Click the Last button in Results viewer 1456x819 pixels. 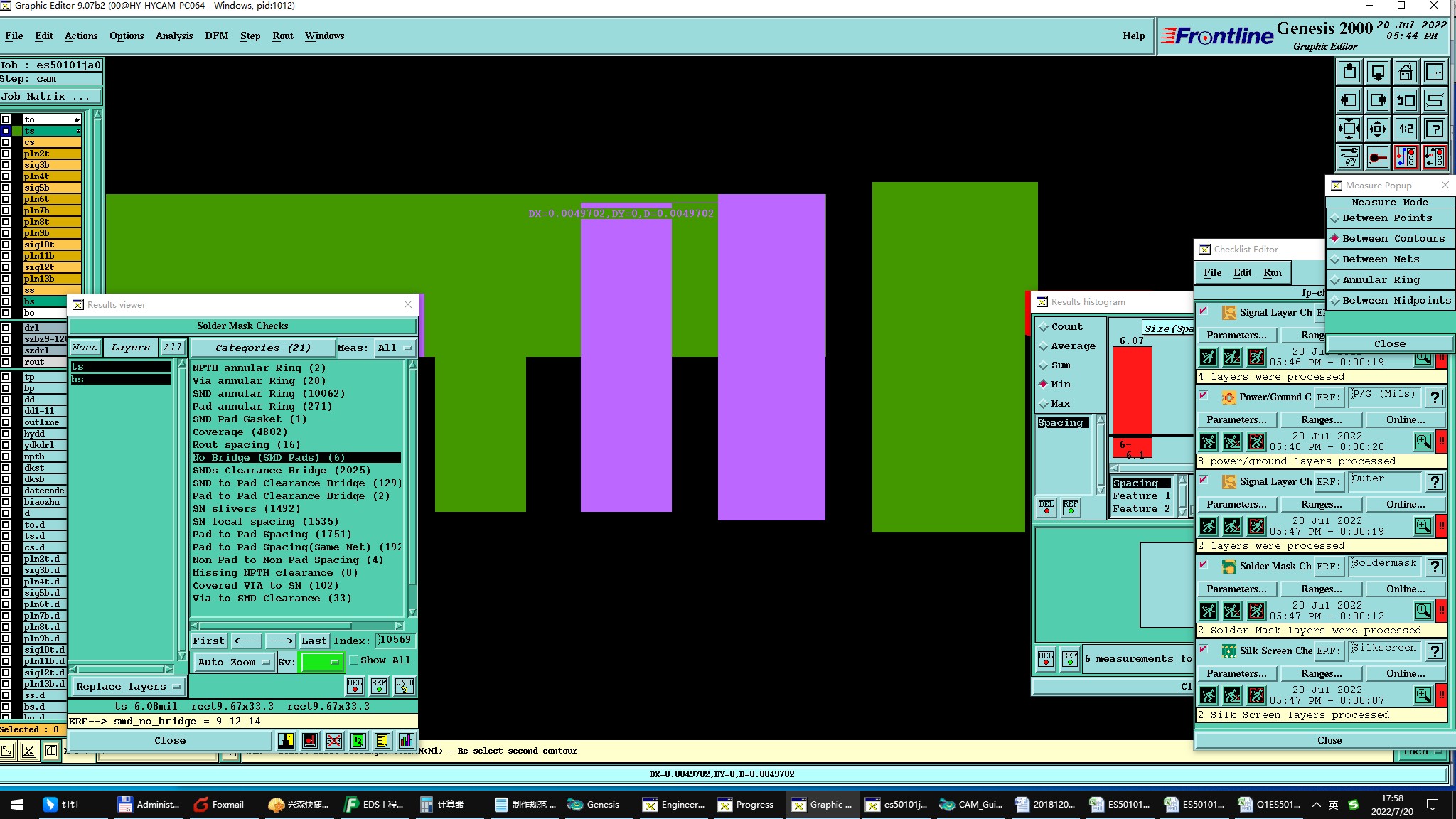pyautogui.click(x=314, y=641)
